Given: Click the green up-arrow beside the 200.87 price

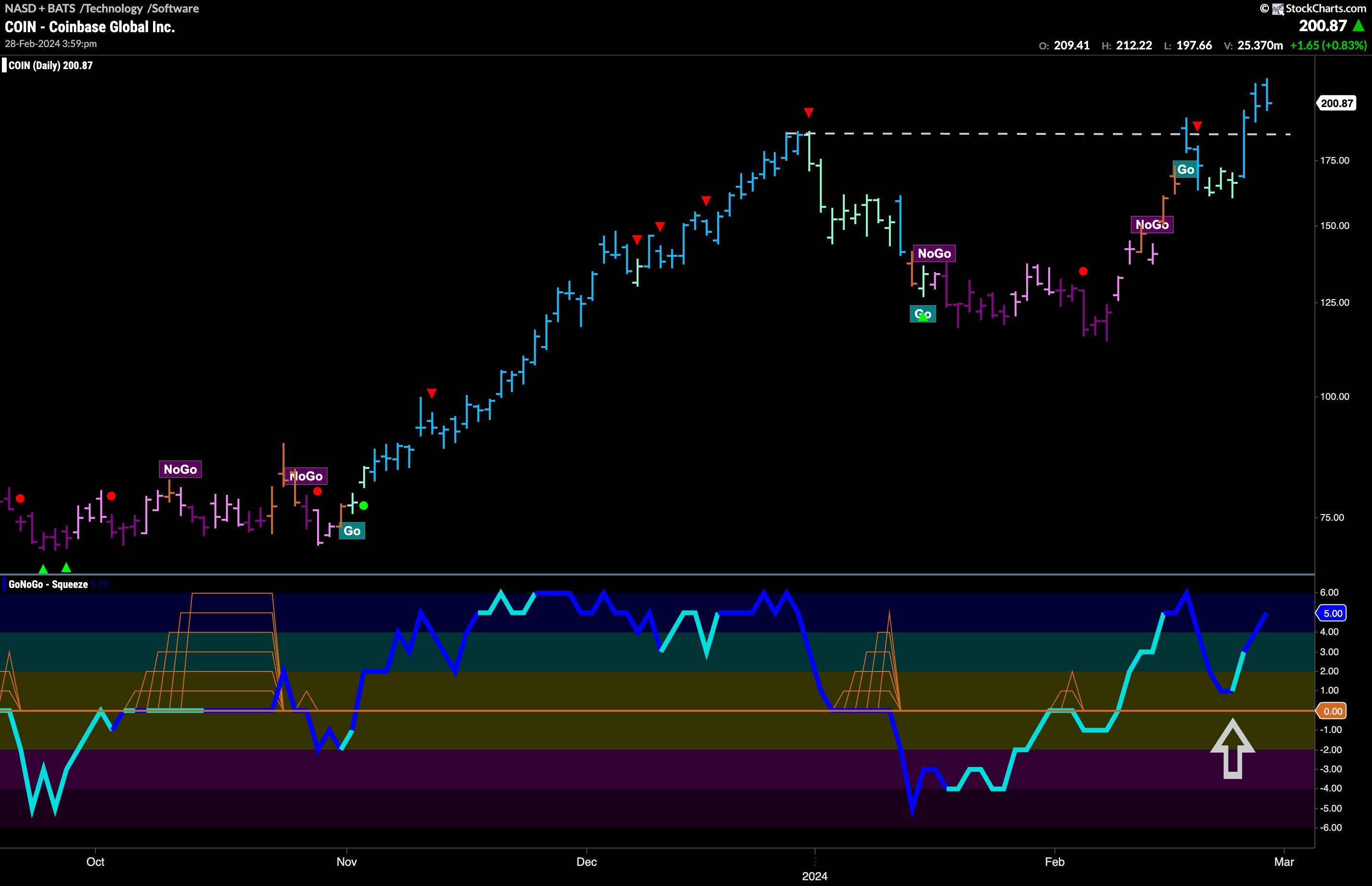Looking at the screenshot, I should pyautogui.click(x=1358, y=26).
